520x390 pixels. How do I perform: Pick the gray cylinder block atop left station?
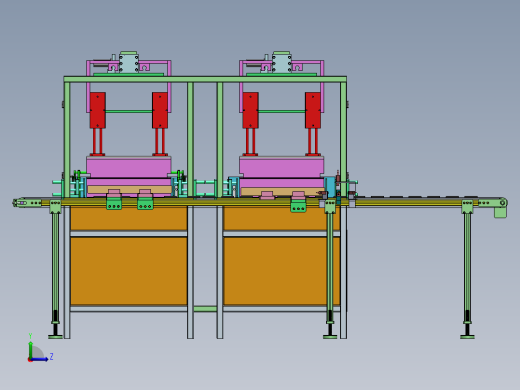129,62
